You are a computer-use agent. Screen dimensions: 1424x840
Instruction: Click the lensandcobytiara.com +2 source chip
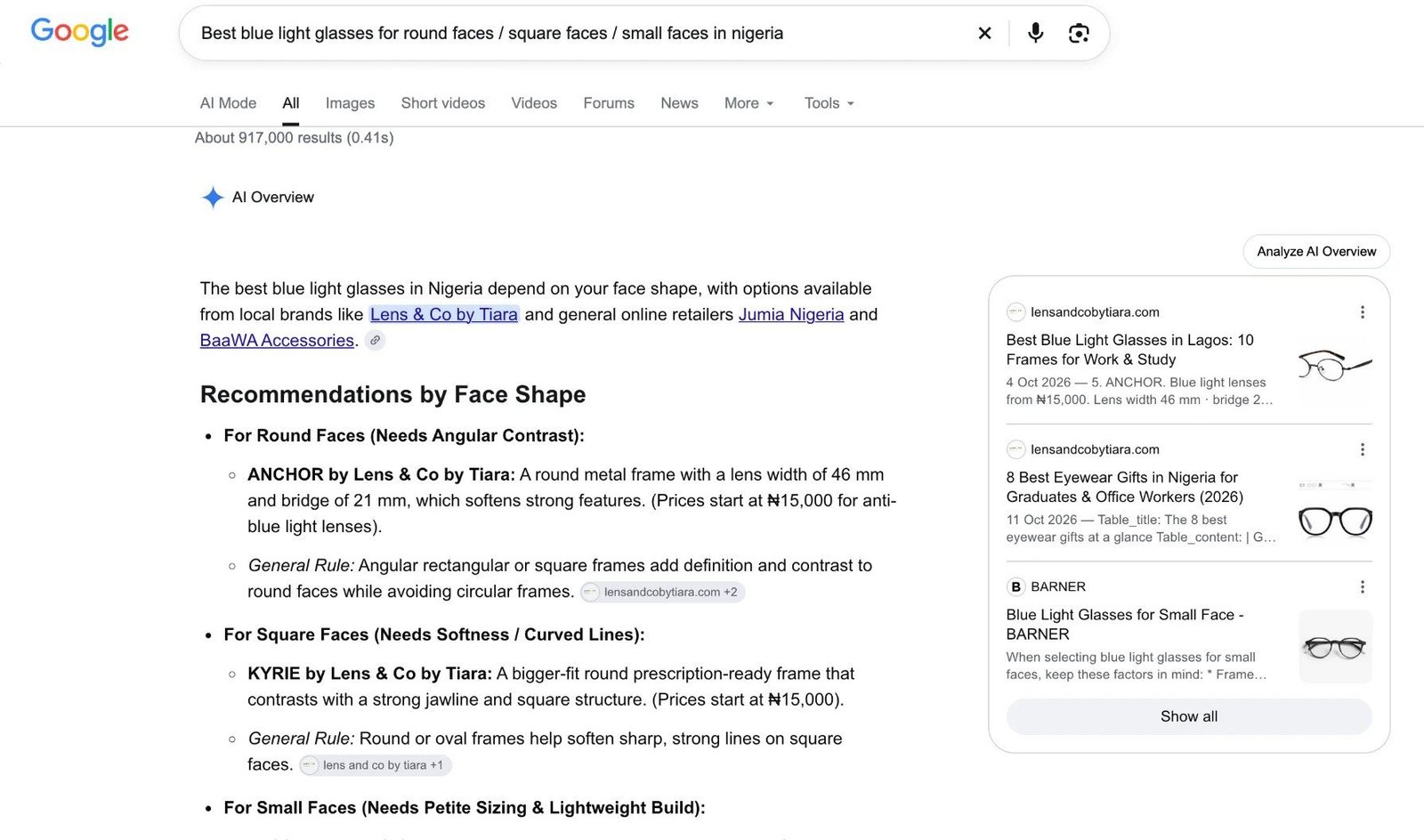tap(662, 592)
